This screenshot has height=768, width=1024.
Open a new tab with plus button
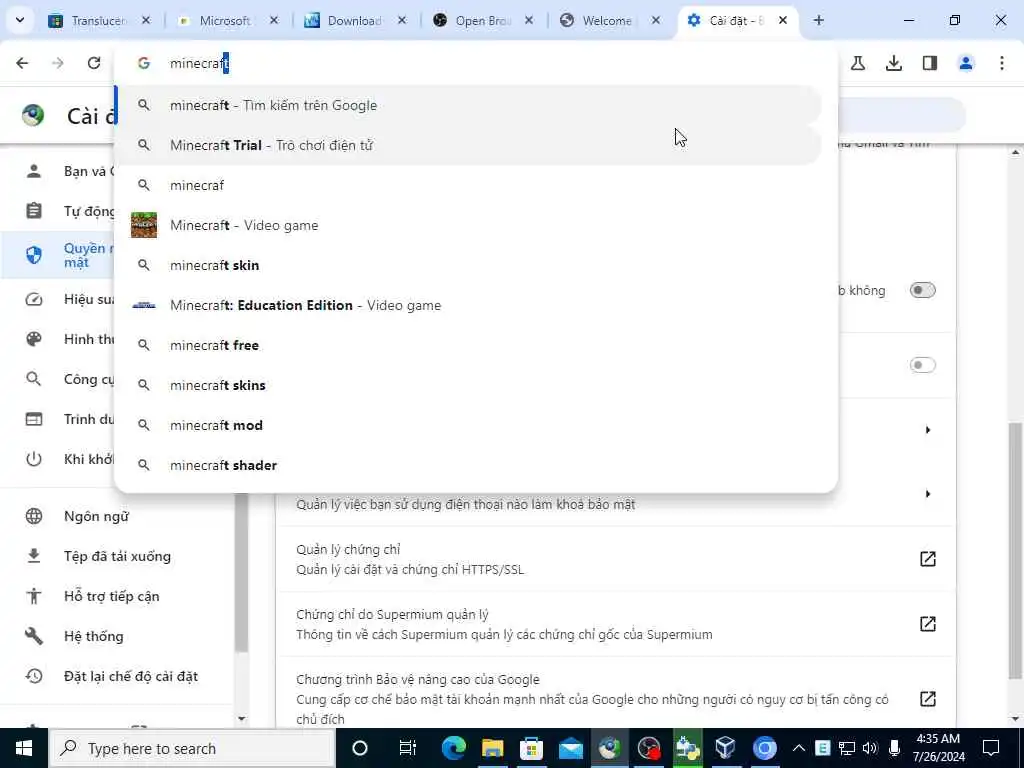tap(818, 20)
